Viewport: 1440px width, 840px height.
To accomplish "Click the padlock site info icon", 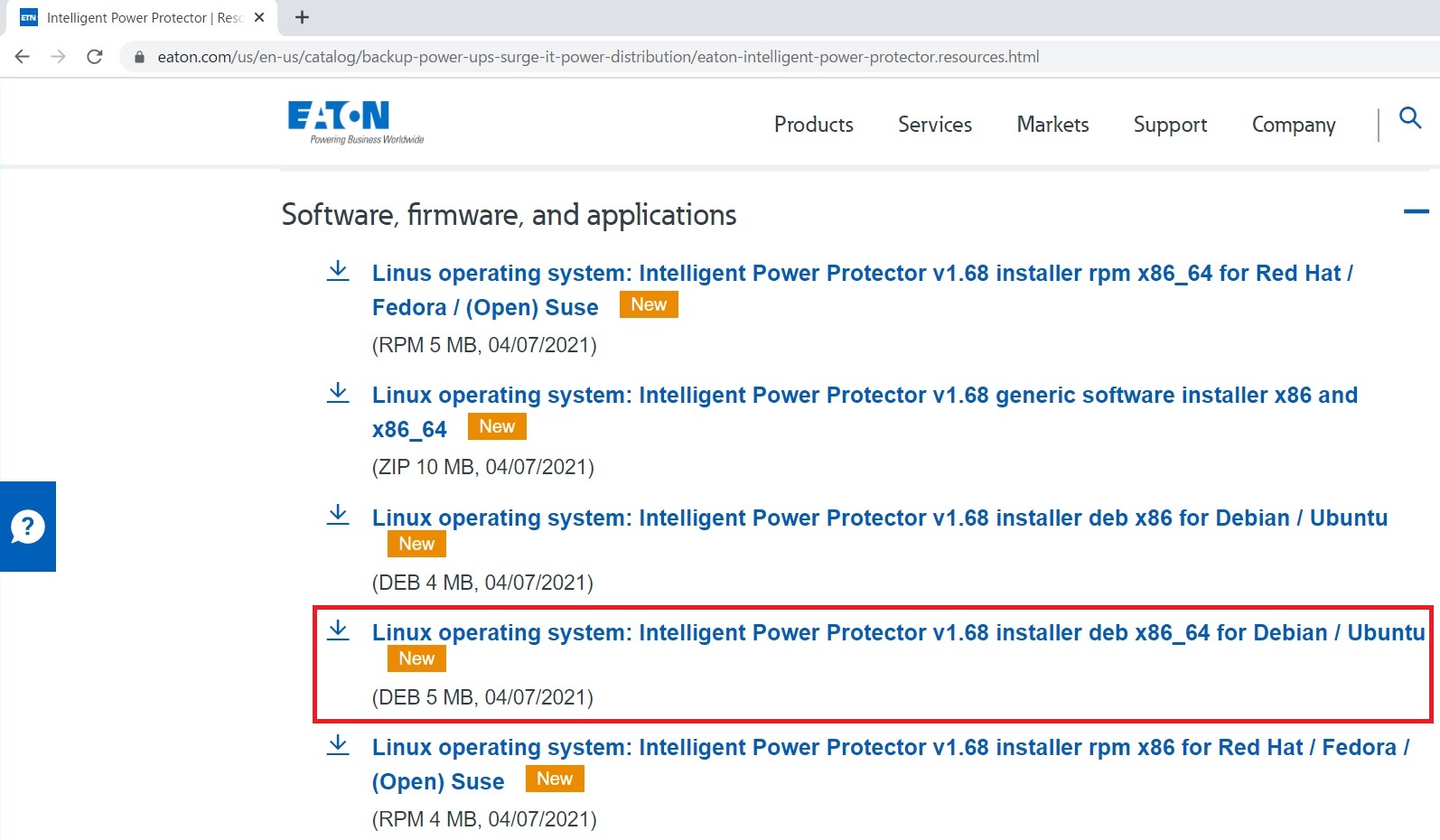I will pyautogui.click(x=139, y=57).
